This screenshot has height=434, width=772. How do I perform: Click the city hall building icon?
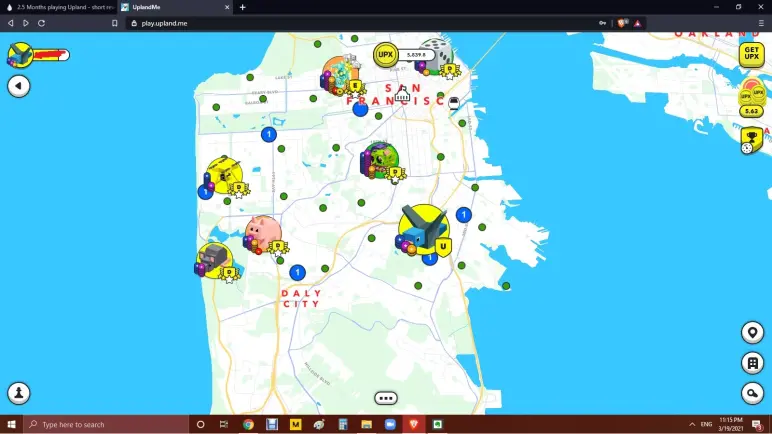tap(402, 94)
